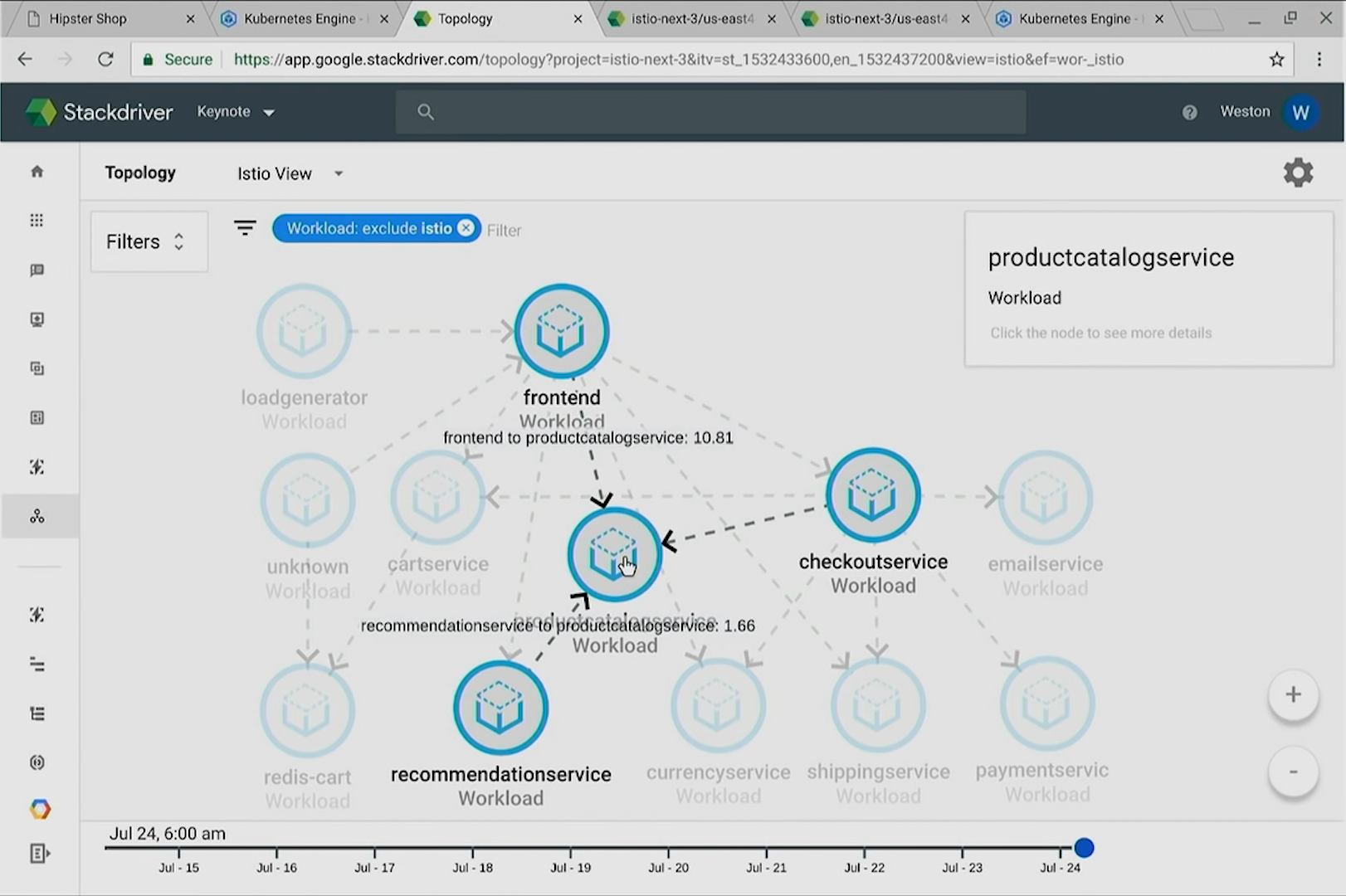The width and height of the screenshot is (1346, 896).
Task: Select the frontend workload node
Action: click(x=561, y=331)
